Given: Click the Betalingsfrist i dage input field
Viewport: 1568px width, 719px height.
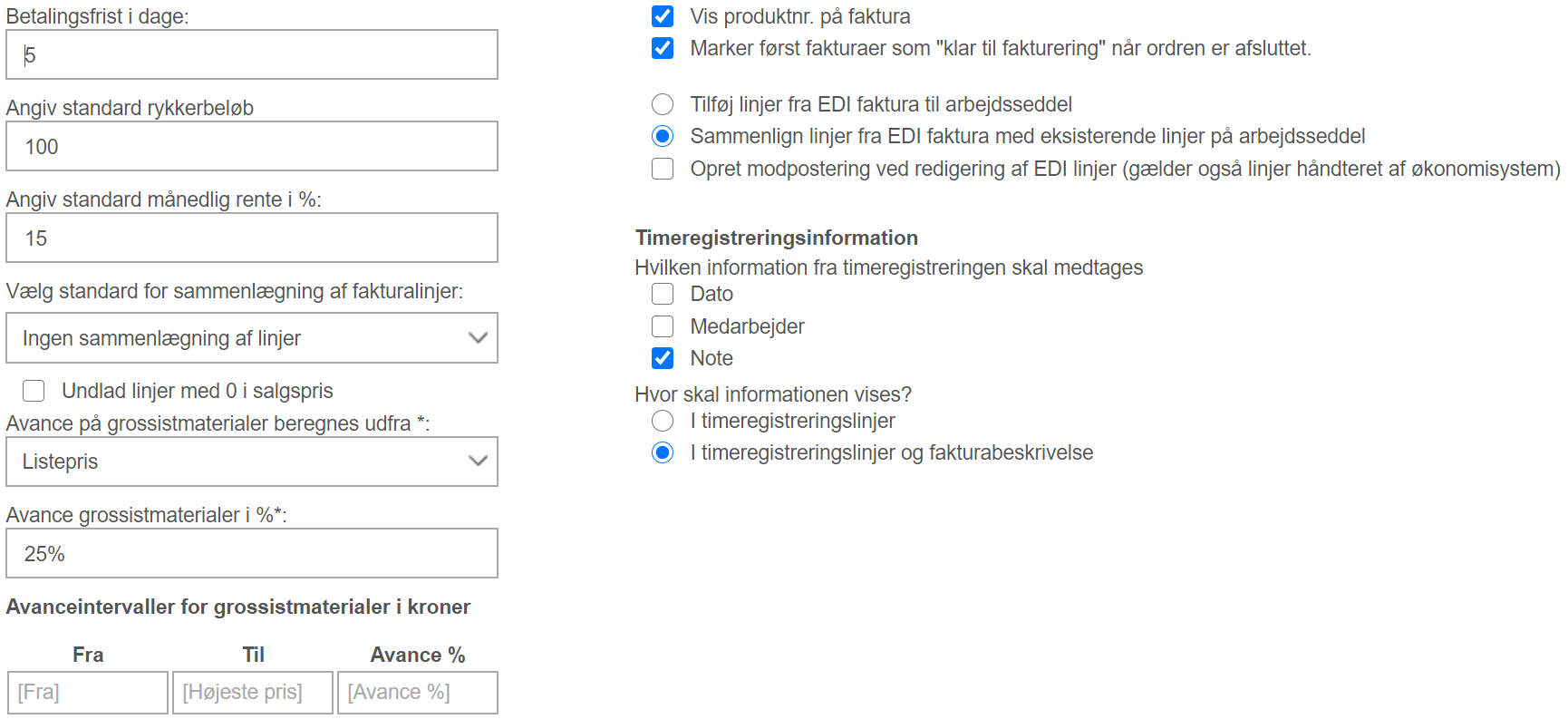Looking at the screenshot, I should click(252, 54).
